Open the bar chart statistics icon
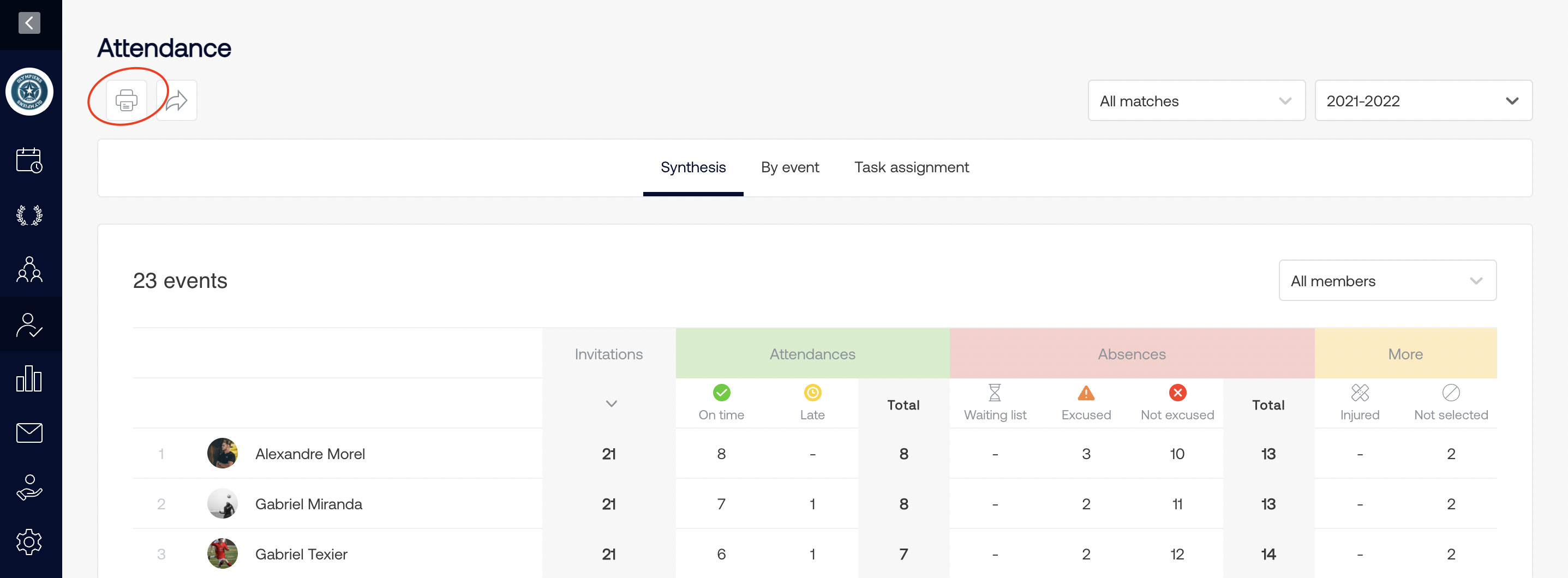Screen dimensions: 1568x578 click(29, 378)
